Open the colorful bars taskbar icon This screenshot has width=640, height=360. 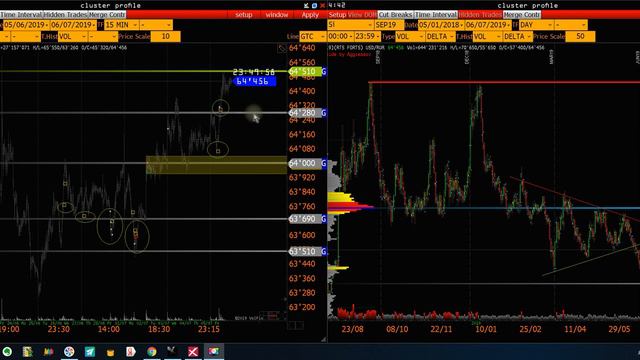pos(49,351)
